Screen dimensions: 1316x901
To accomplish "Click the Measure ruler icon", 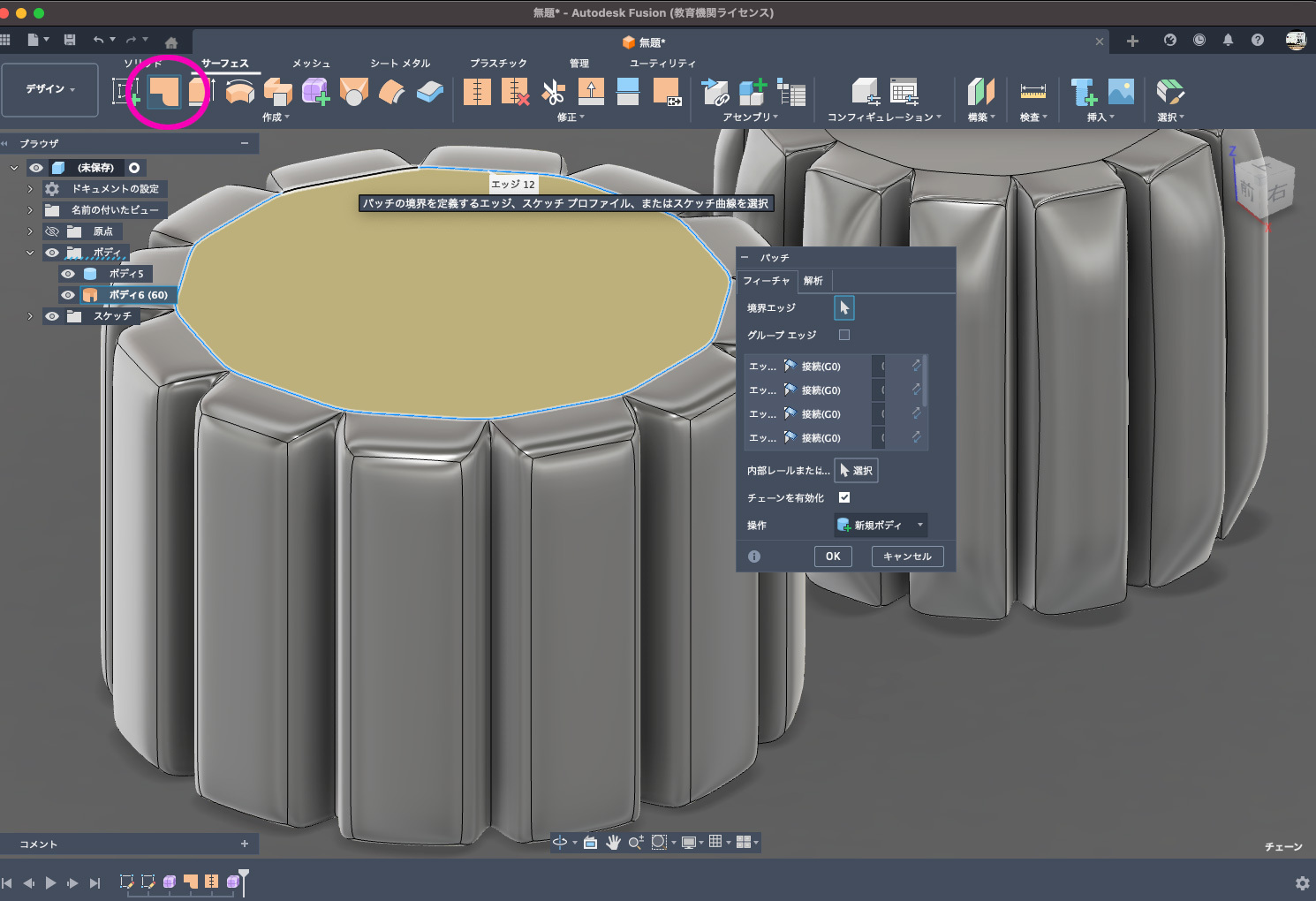I will 1032,92.
